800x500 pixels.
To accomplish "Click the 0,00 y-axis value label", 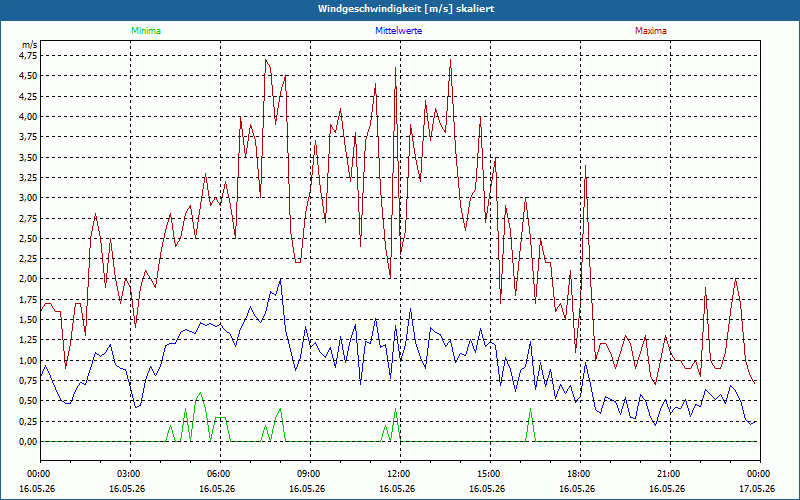I will coord(28,442).
